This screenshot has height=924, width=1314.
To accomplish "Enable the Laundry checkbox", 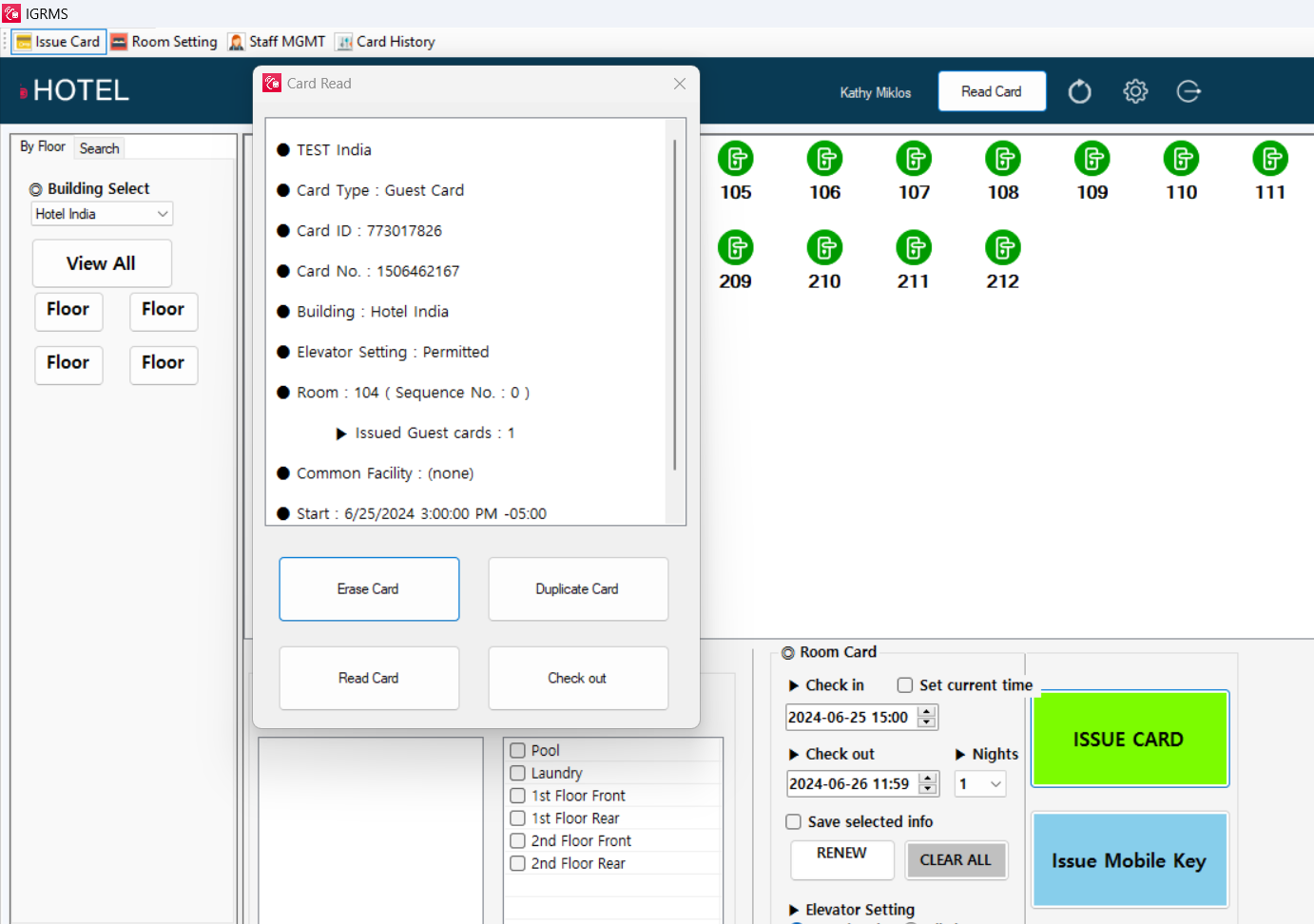I will [518, 773].
